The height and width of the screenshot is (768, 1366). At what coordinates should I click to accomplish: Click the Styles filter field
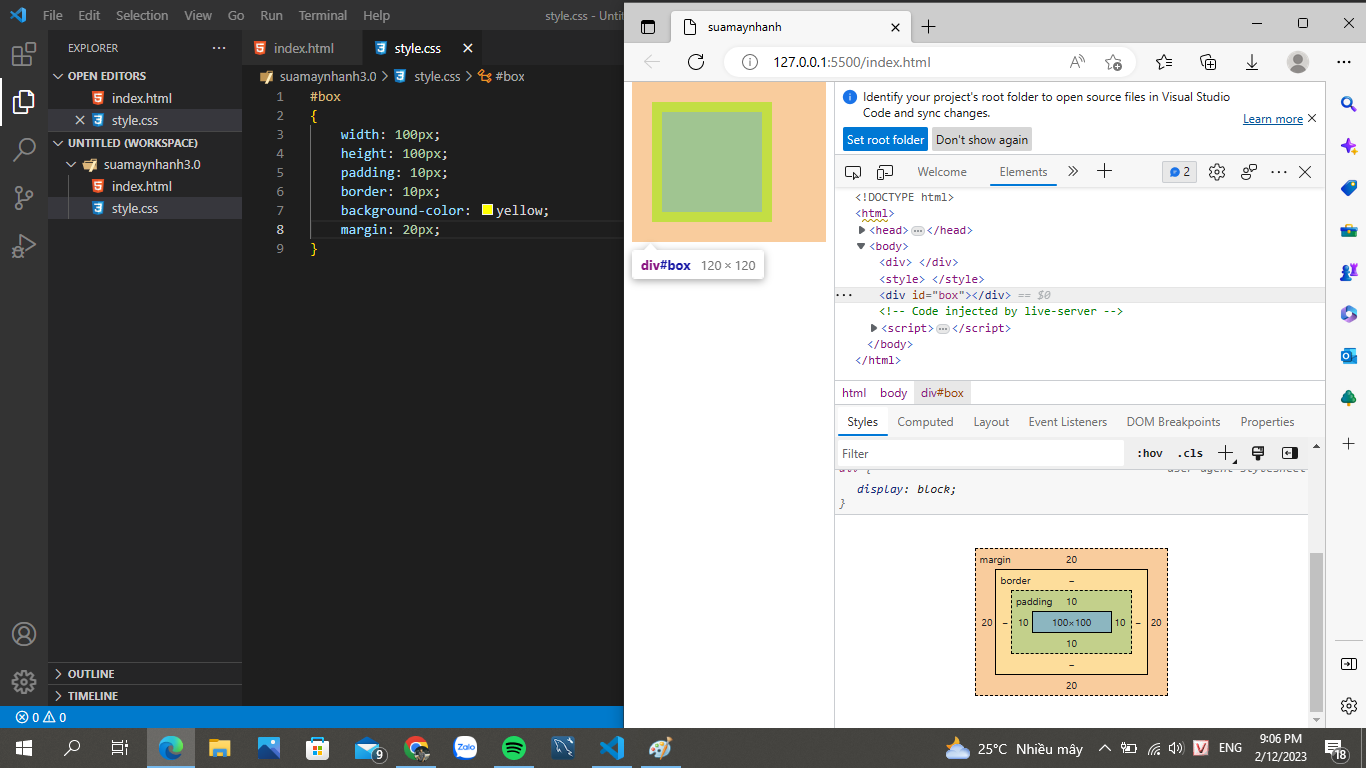981,453
